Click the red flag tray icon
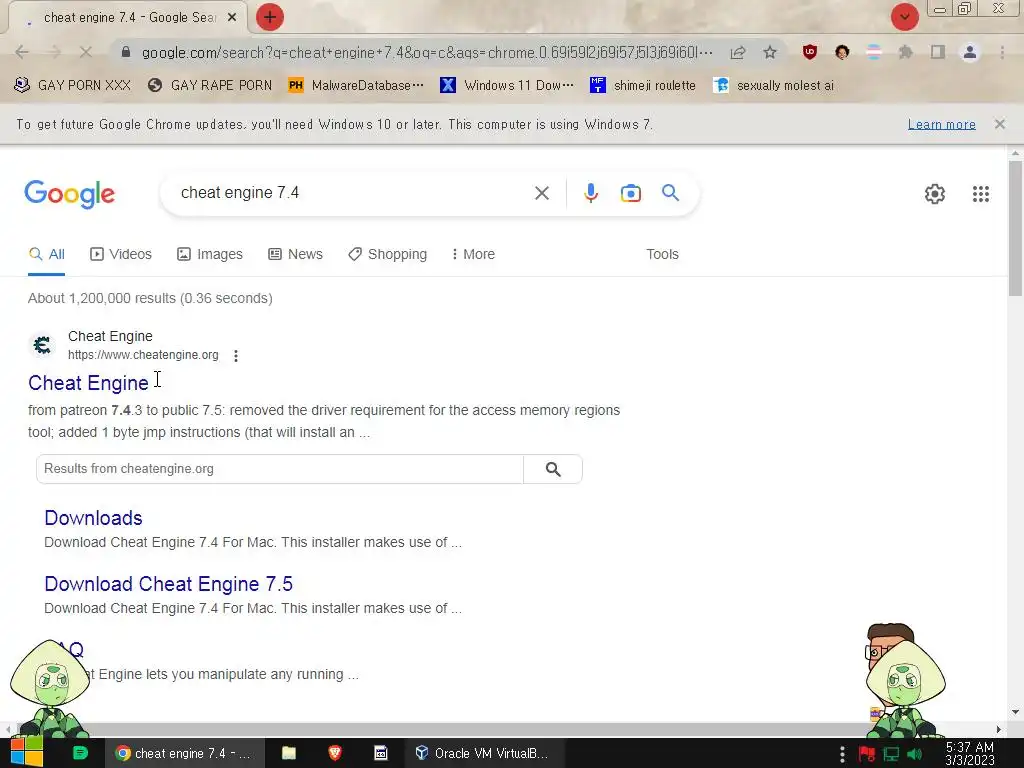The height and width of the screenshot is (768, 1024). [x=867, y=754]
